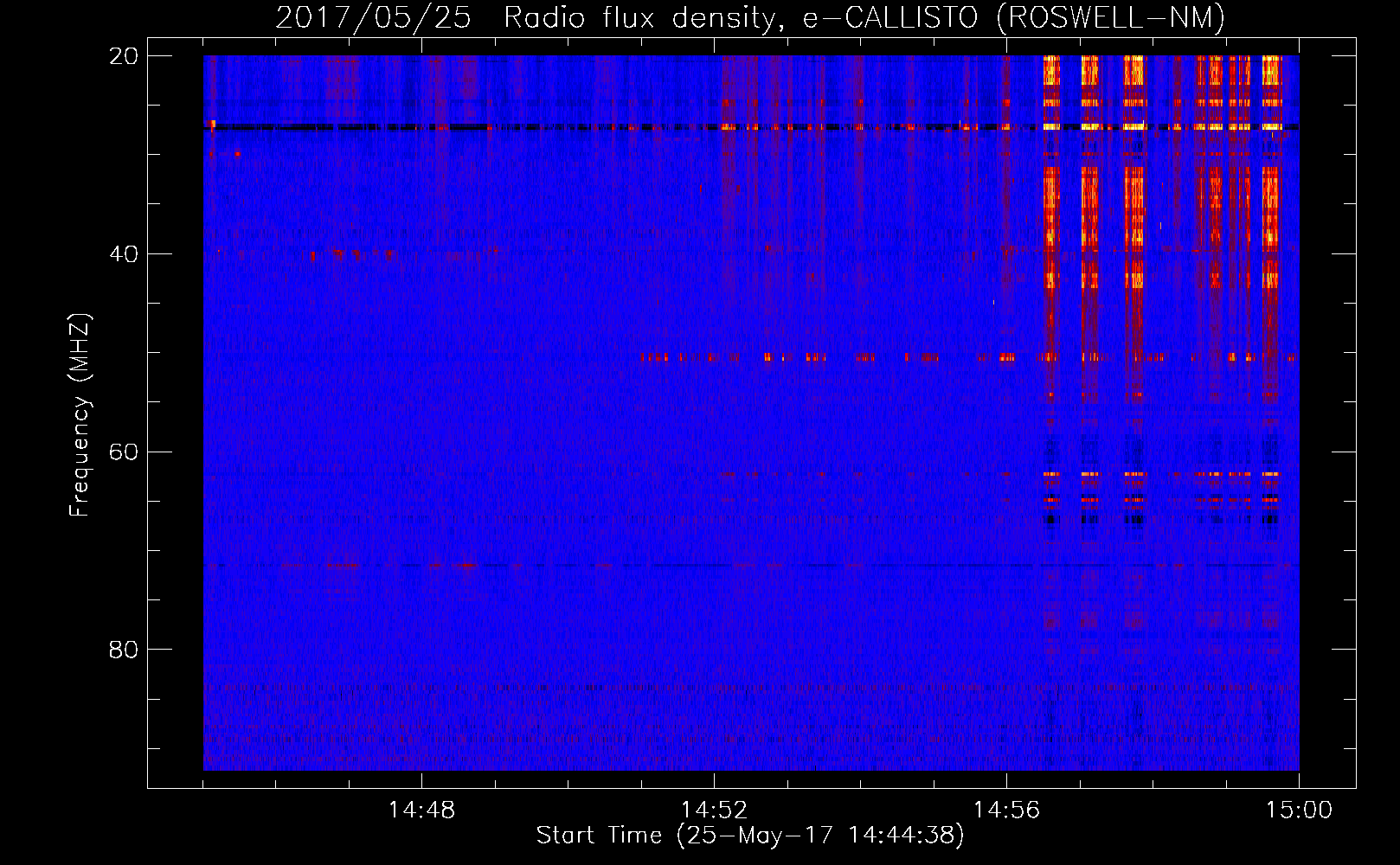
Task: Click the 'Frequency (MHZ)' axis label
Action: coord(80,415)
